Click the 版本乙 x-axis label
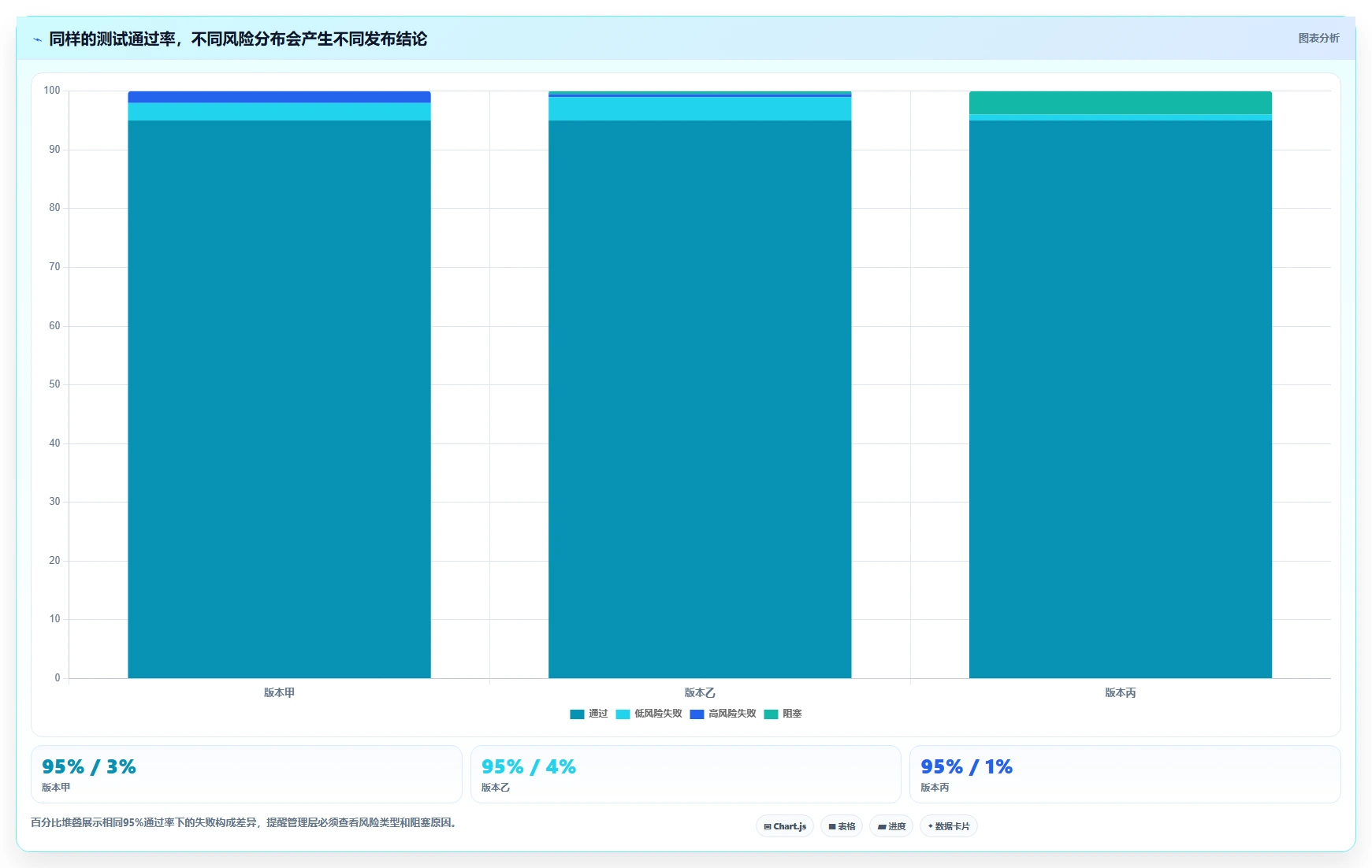 pos(700,692)
